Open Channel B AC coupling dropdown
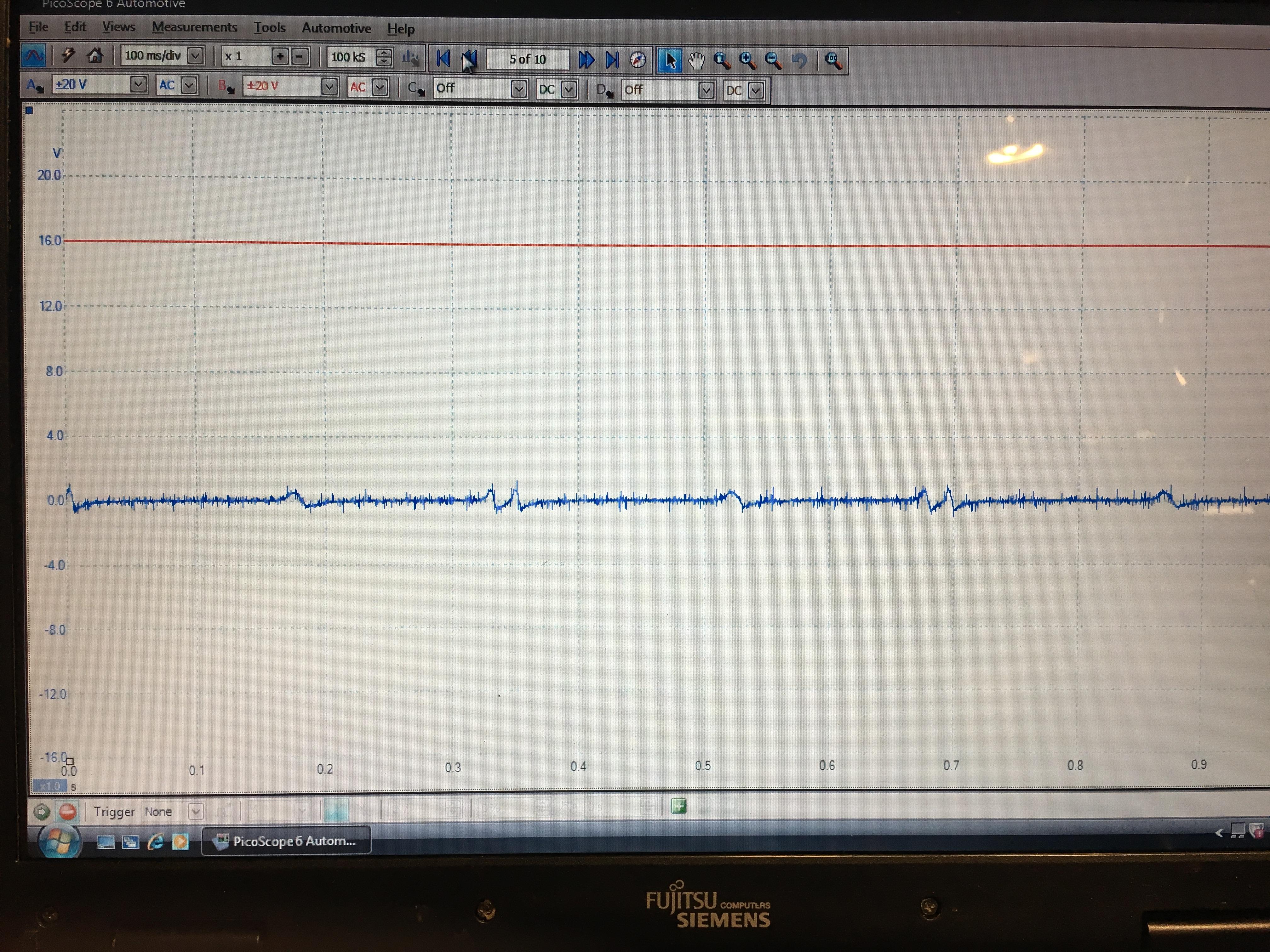Image resolution: width=1270 pixels, height=952 pixels. click(x=380, y=87)
